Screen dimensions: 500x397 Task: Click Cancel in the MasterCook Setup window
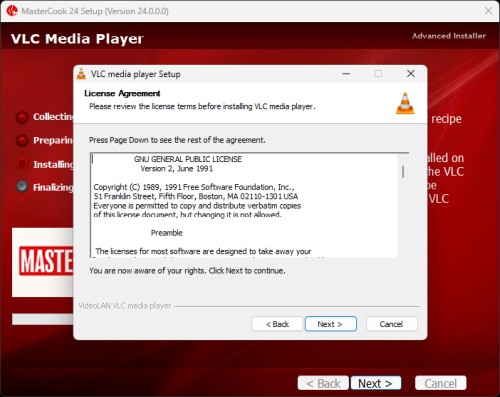tap(441, 383)
